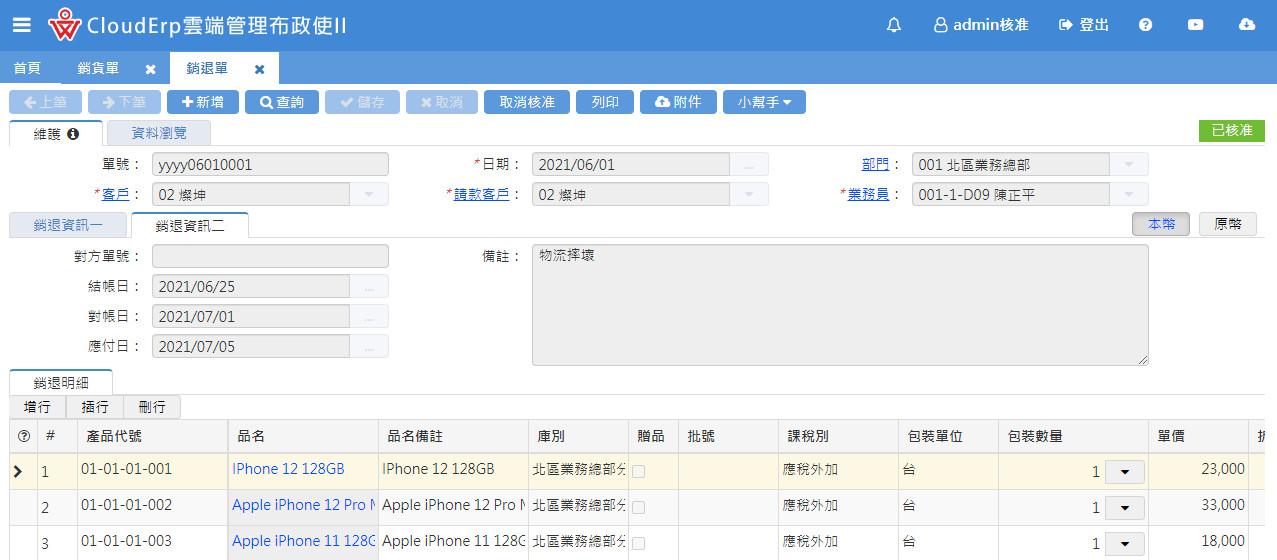This screenshot has width=1277, height=560.
Task: Click the 上筆 previous record button
Action: click(x=45, y=102)
